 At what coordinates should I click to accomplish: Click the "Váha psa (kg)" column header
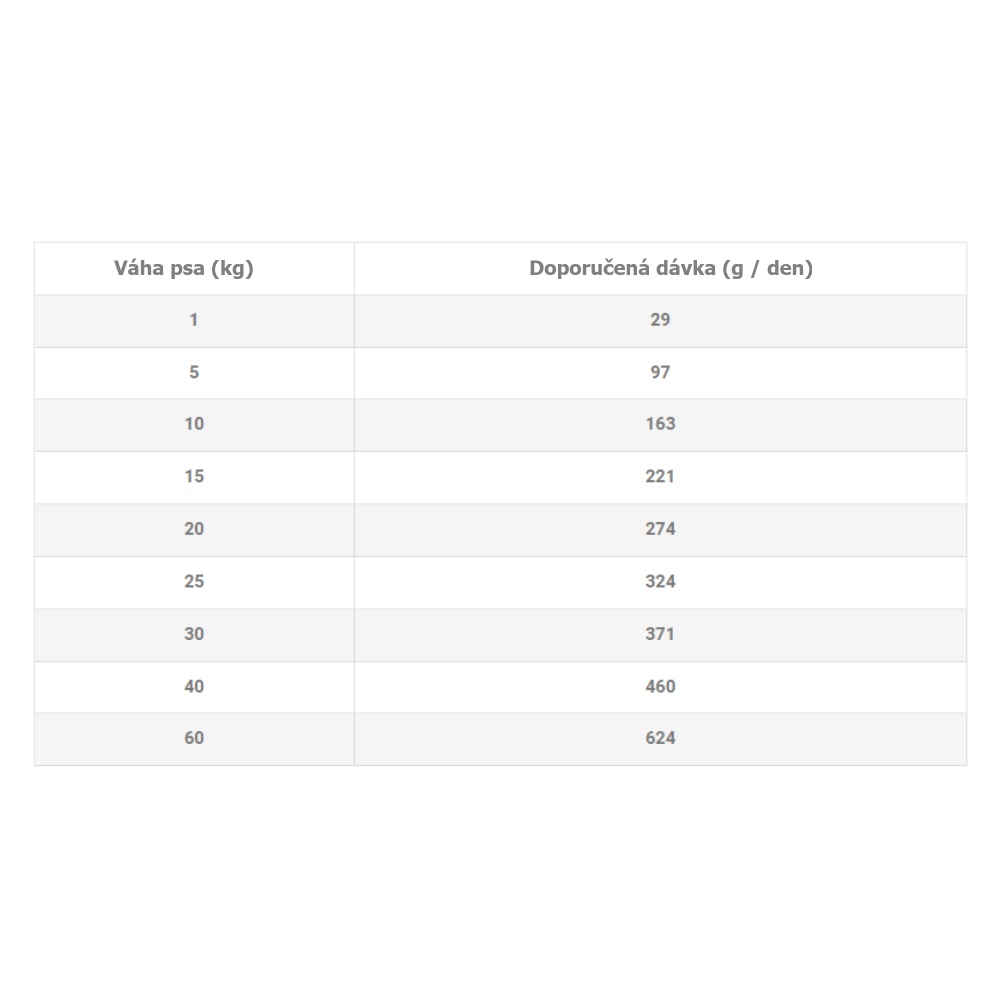coord(194,268)
